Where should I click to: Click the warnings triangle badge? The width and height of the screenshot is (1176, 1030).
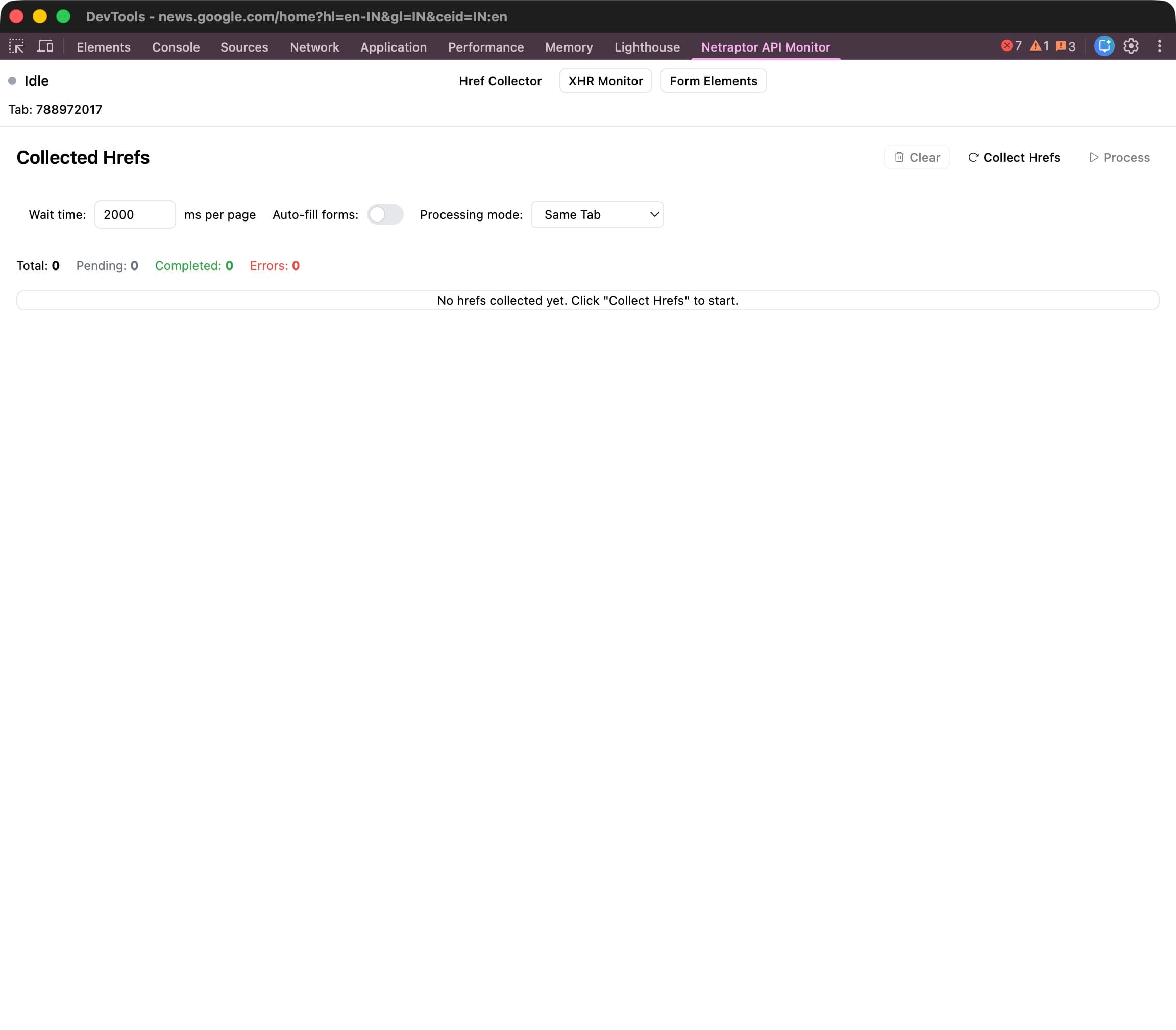[x=1038, y=45]
